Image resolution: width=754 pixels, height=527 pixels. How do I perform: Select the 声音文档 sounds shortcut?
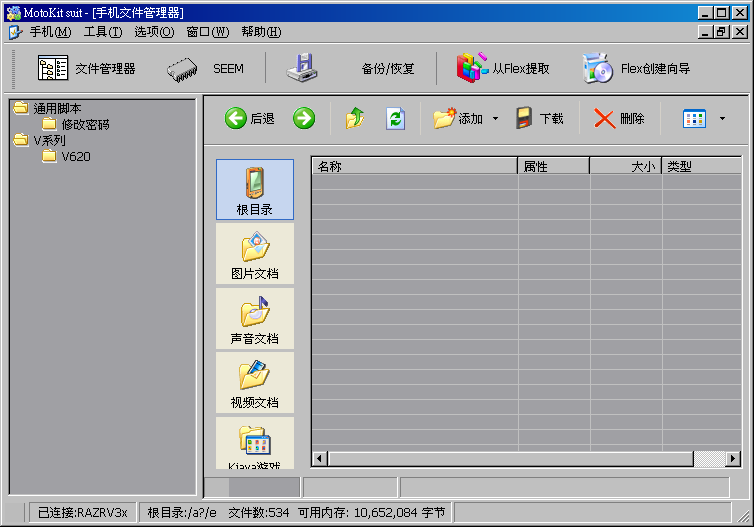pyautogui.click(x=255, y=318)
